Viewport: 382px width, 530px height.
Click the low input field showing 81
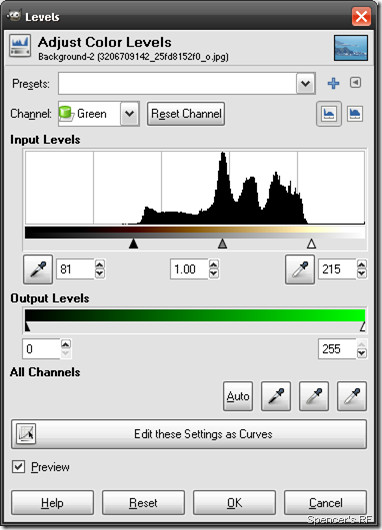75,269
